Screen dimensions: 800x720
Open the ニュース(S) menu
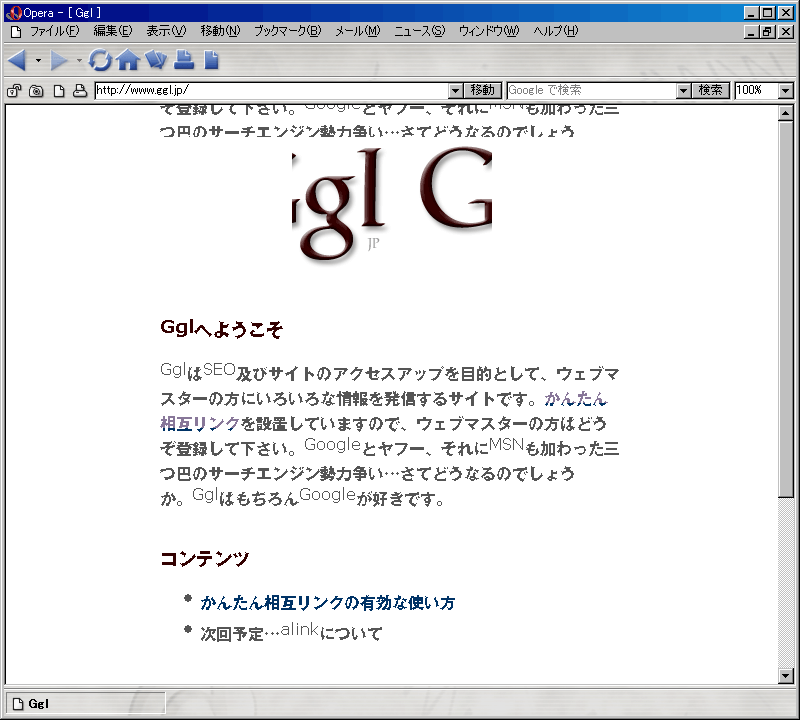(x=419, y=31)
